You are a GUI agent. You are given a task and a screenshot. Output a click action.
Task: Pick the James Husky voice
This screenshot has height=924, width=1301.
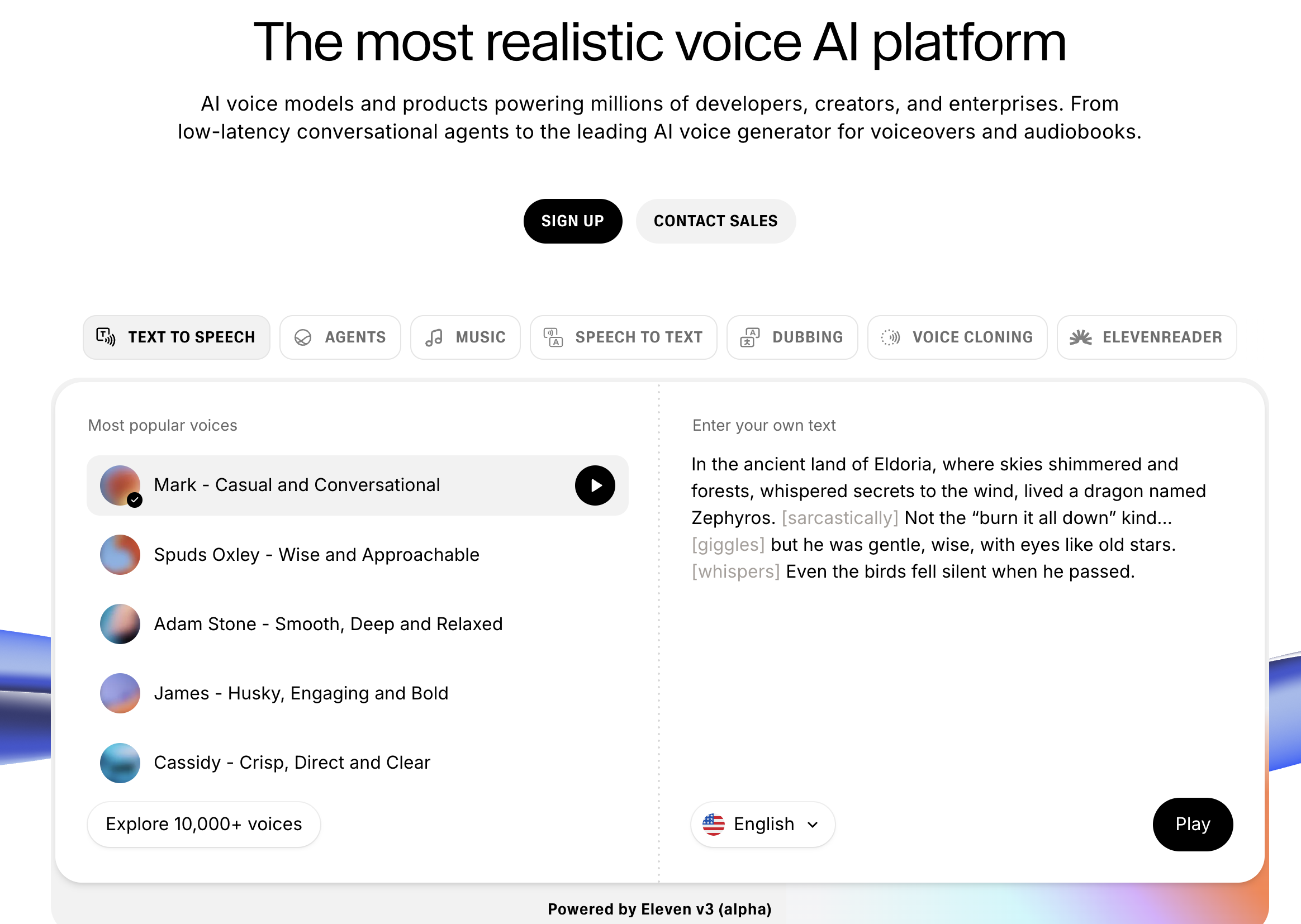(x=301, y=694)
